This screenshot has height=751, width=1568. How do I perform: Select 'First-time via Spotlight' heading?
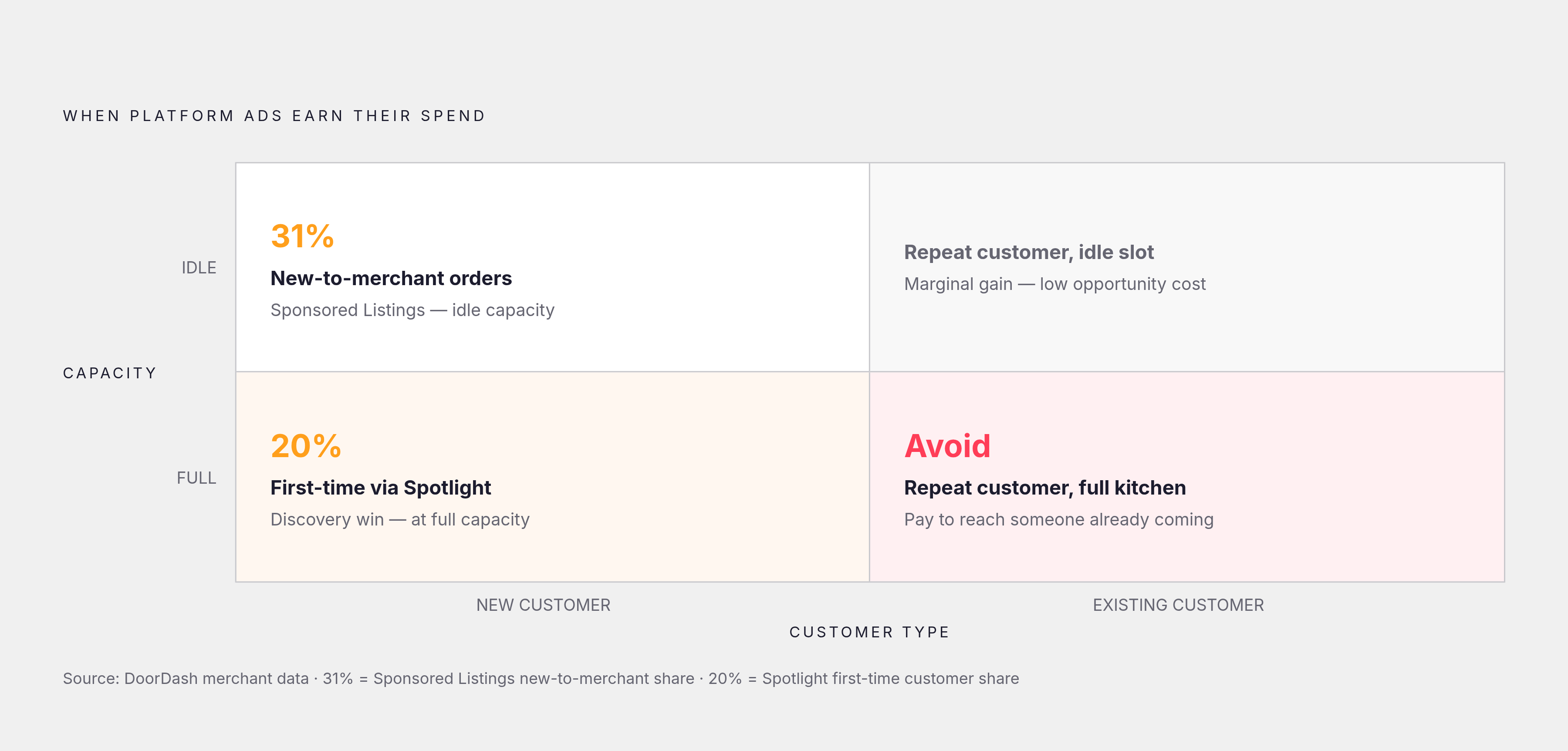[380, 488]
